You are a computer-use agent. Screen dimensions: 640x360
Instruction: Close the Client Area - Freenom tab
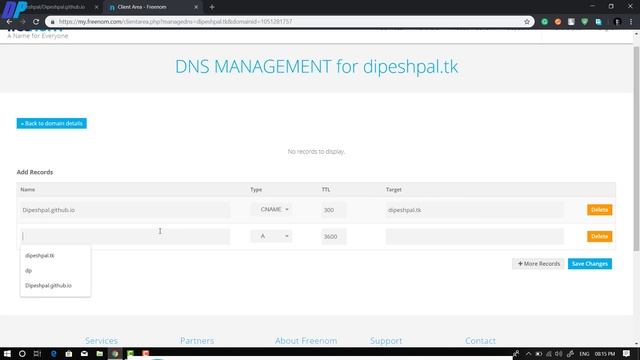[x=196, y=7]
